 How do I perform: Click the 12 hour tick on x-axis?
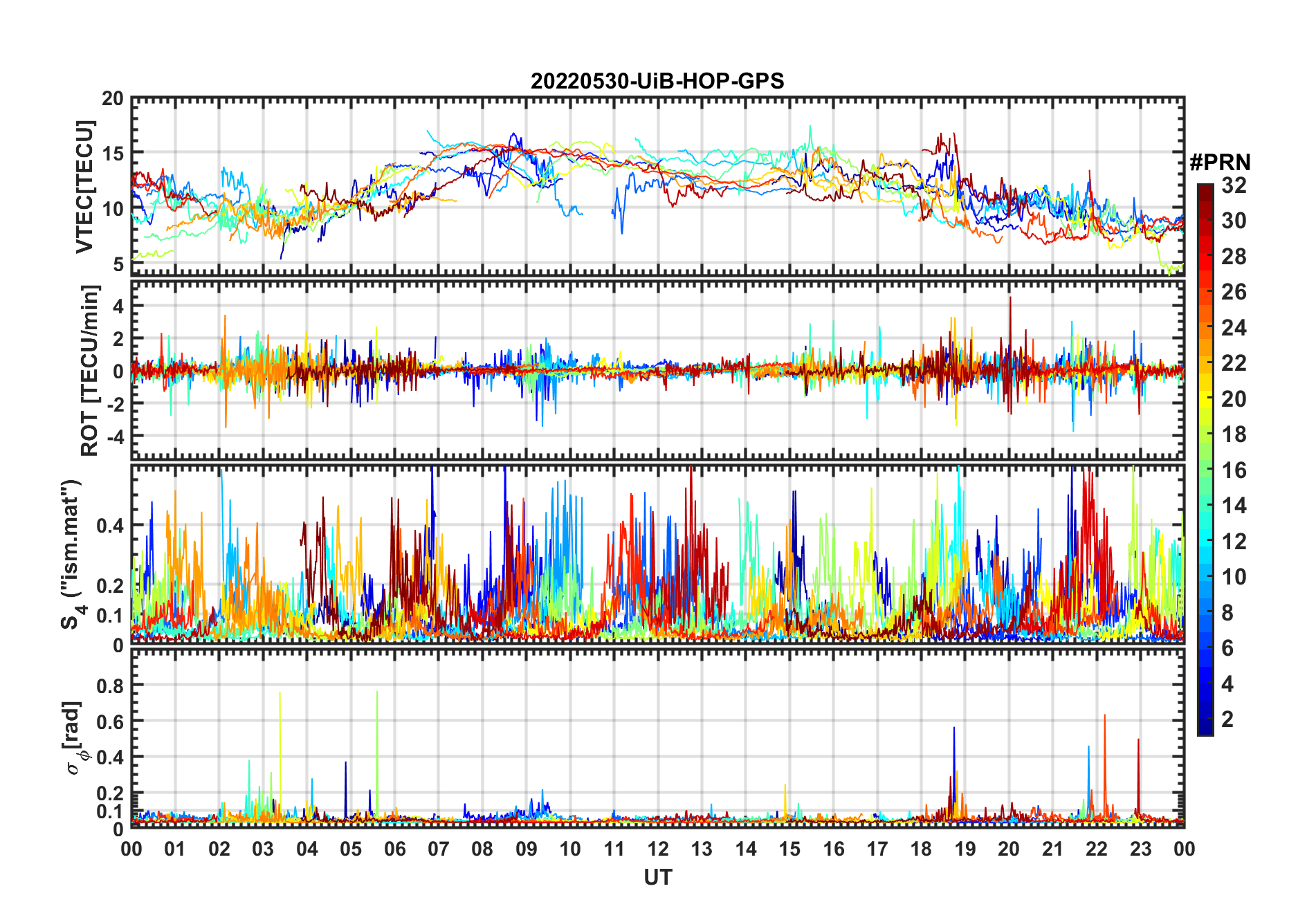[x=658, y=849]
